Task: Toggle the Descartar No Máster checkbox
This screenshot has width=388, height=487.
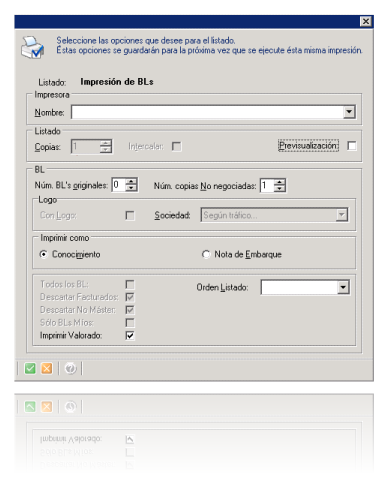Action: pos(130,310)
